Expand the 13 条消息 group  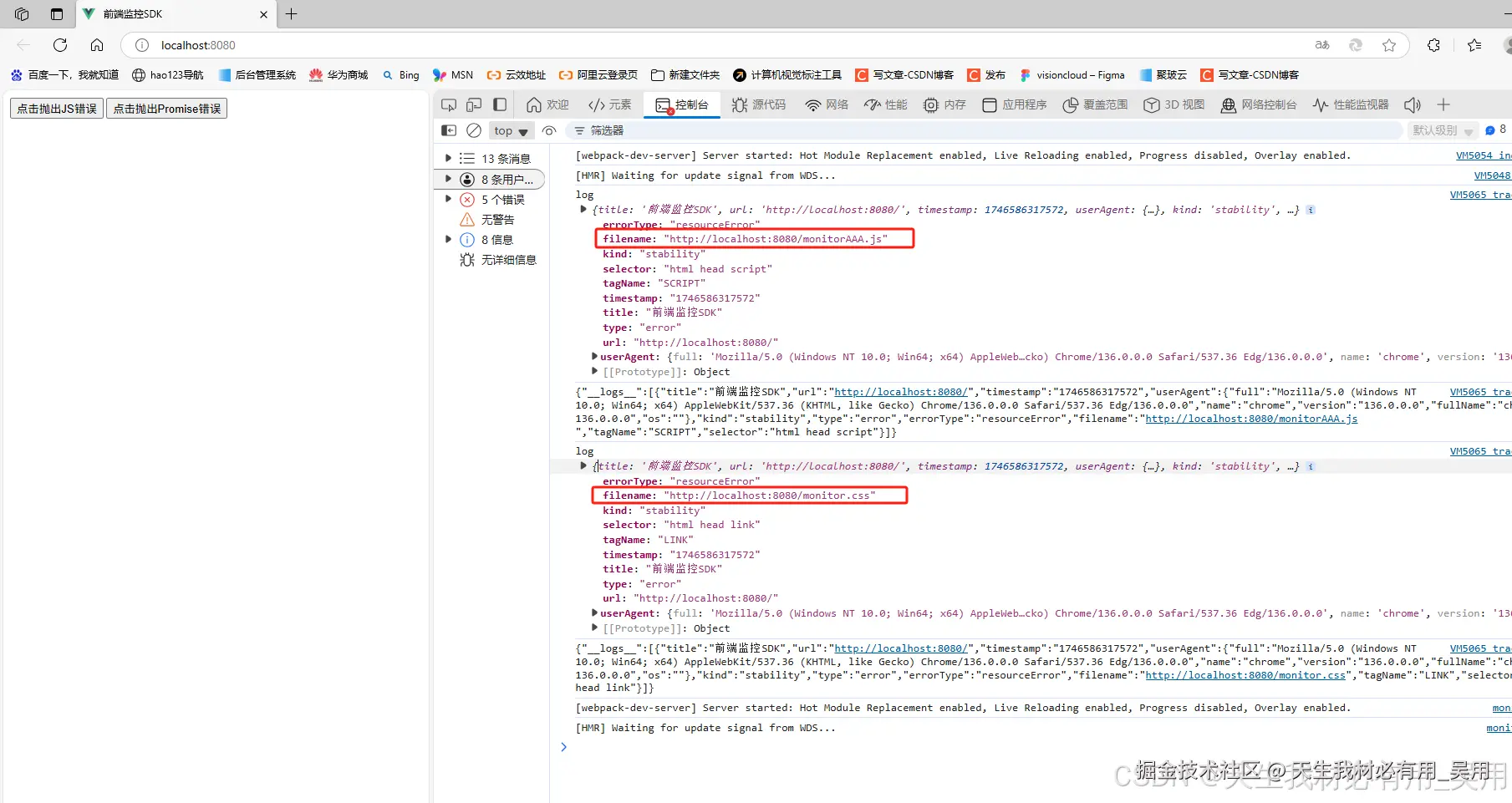pos(449,158)
